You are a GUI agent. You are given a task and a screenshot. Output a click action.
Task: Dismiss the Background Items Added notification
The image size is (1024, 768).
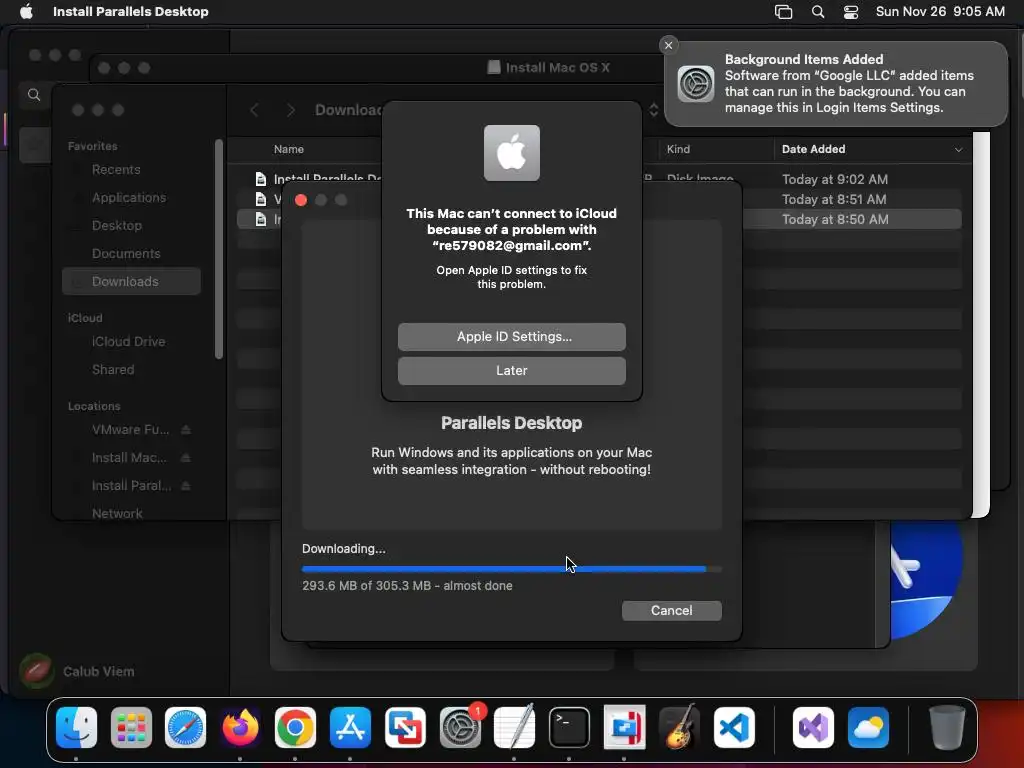(668, 45)
